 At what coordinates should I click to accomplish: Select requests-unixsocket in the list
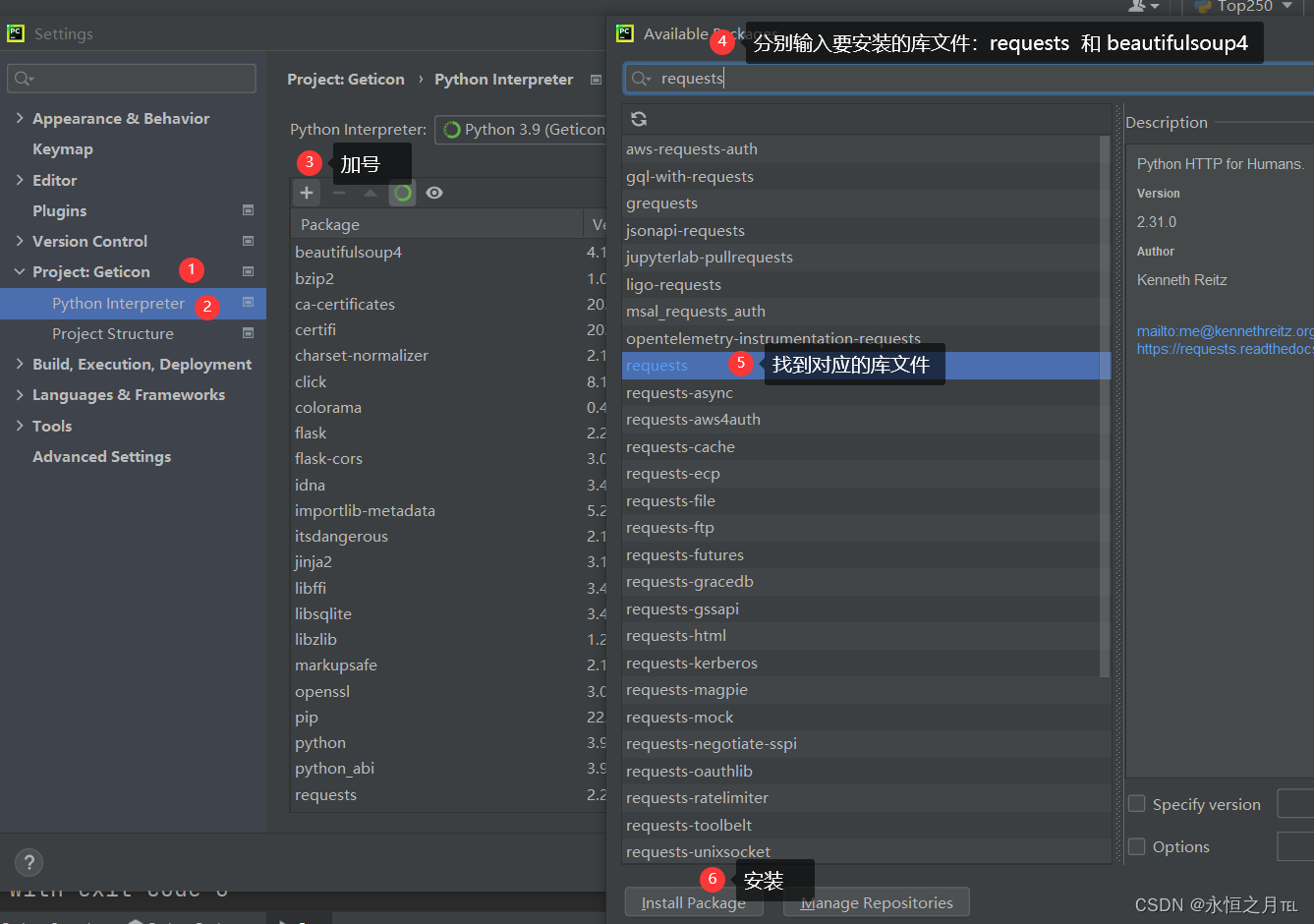pyautogui.click(x=867, y=851)
